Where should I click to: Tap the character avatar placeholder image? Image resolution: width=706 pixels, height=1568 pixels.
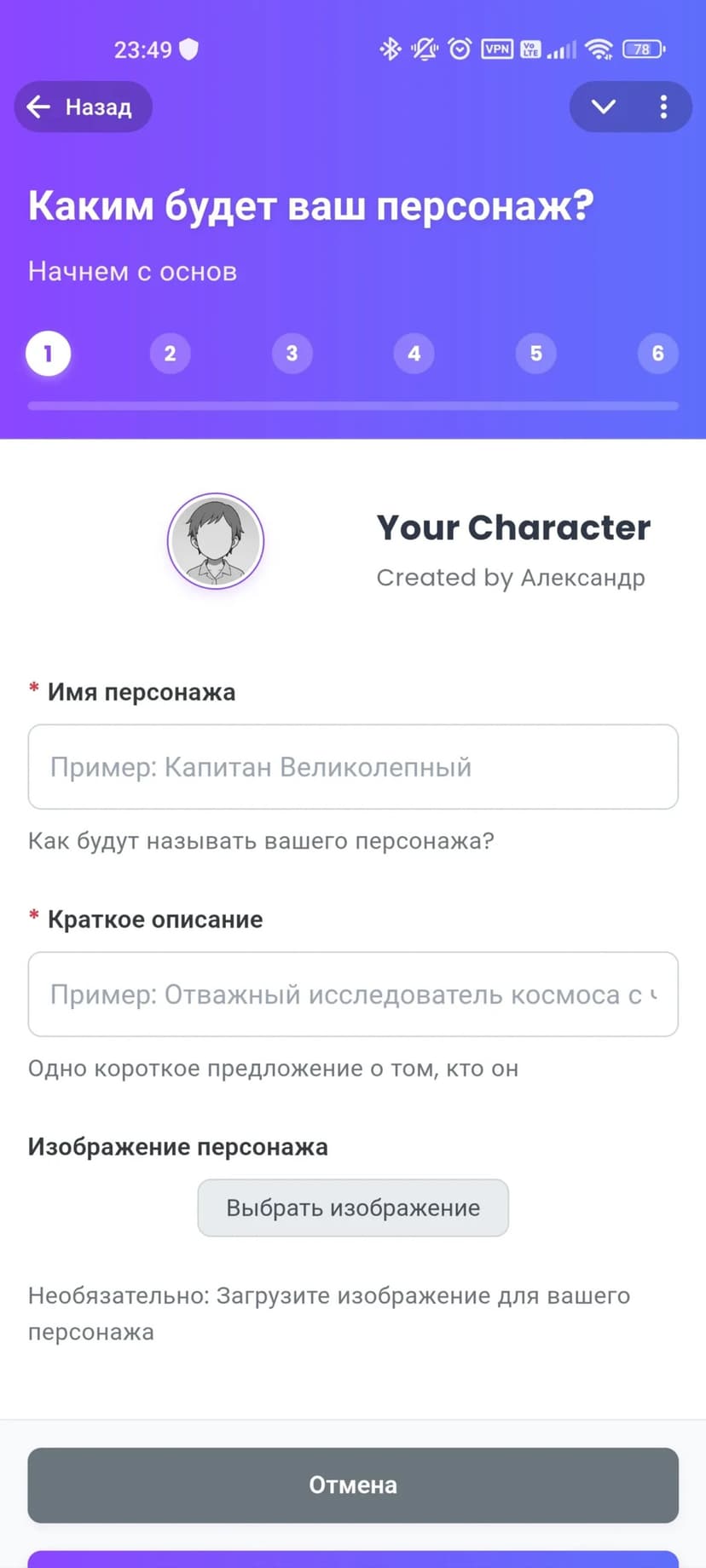coord(216,541)
